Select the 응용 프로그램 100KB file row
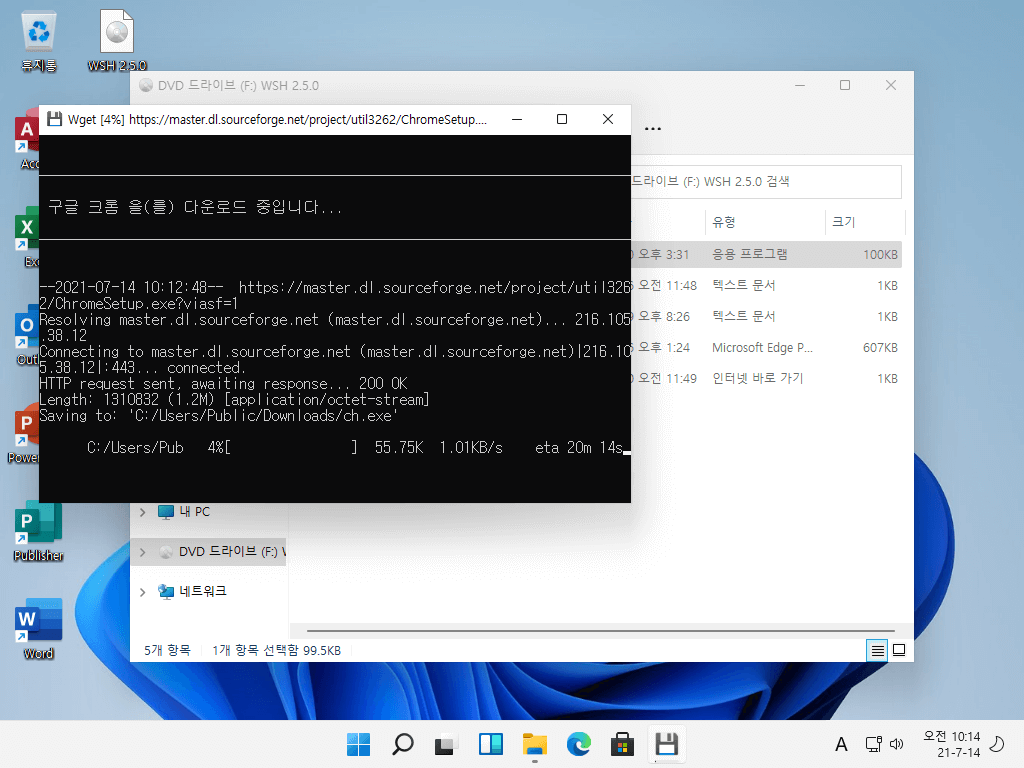This screenshot has width=1024, height=768. coord(766,255)
